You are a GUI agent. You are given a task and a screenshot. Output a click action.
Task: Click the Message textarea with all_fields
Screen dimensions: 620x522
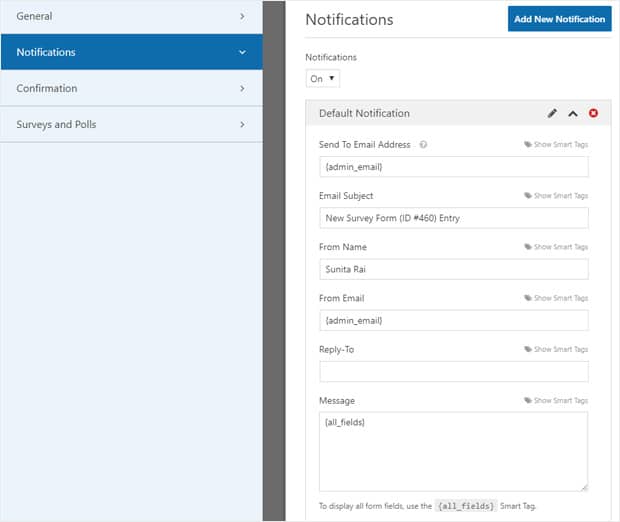click(x=454, y=452)
